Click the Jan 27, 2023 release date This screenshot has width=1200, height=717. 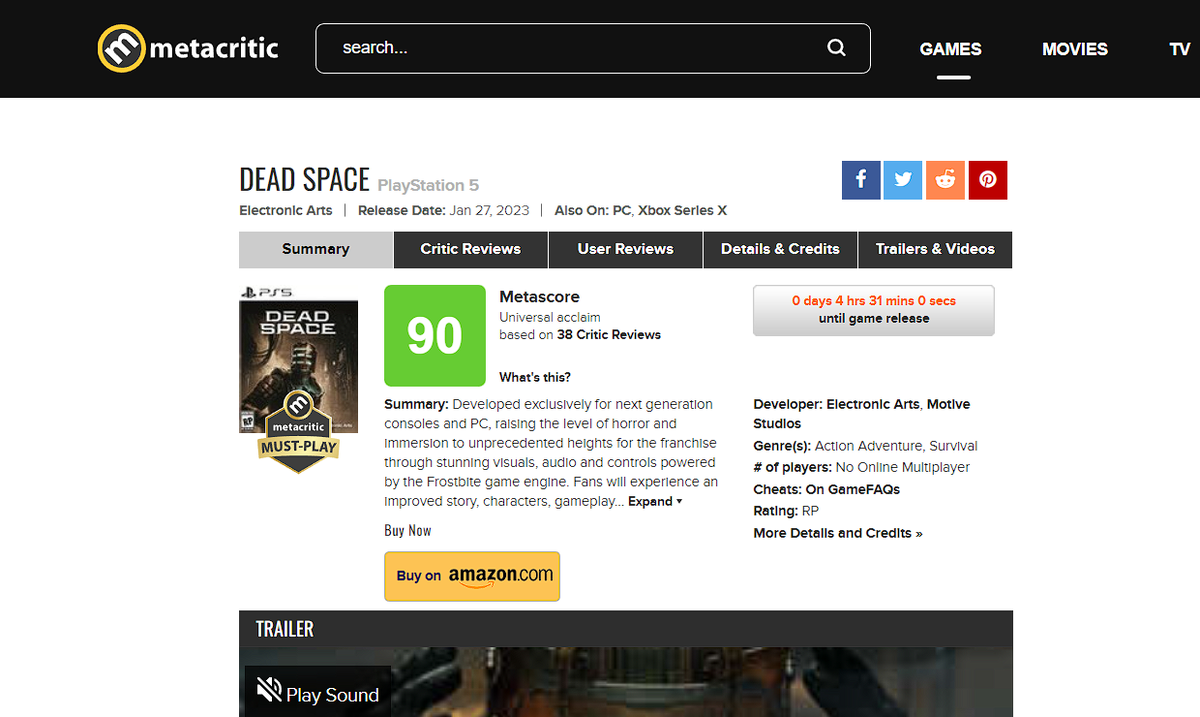point(487,210)
